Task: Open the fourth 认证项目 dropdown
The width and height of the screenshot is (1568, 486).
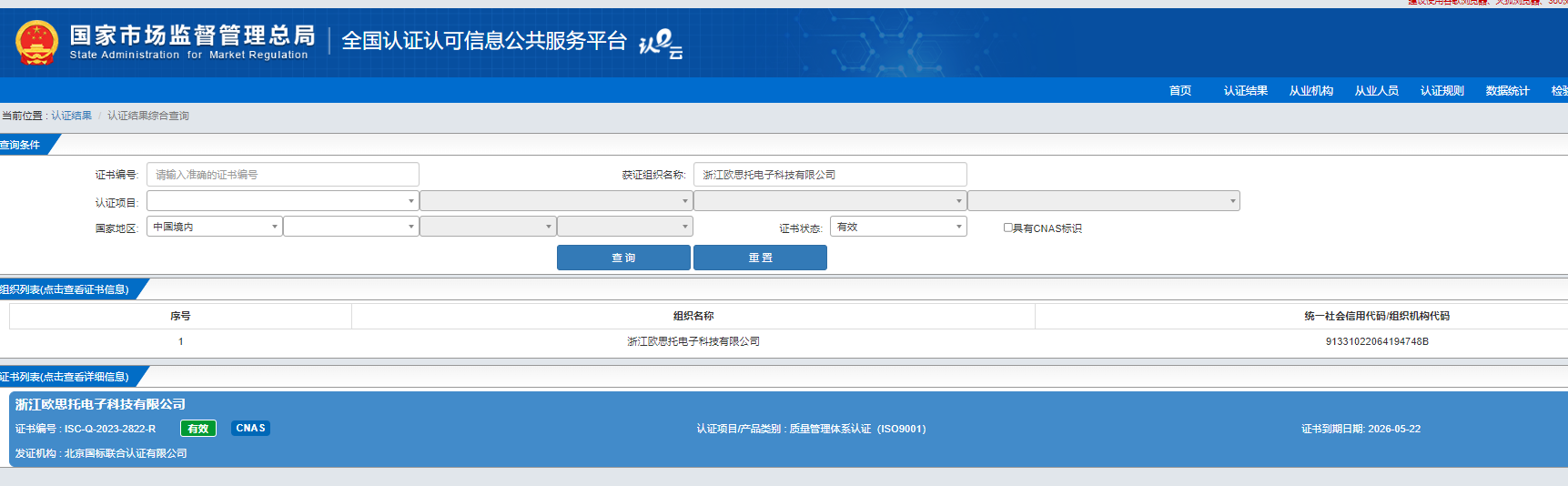Action: [x=1104, y=201]
